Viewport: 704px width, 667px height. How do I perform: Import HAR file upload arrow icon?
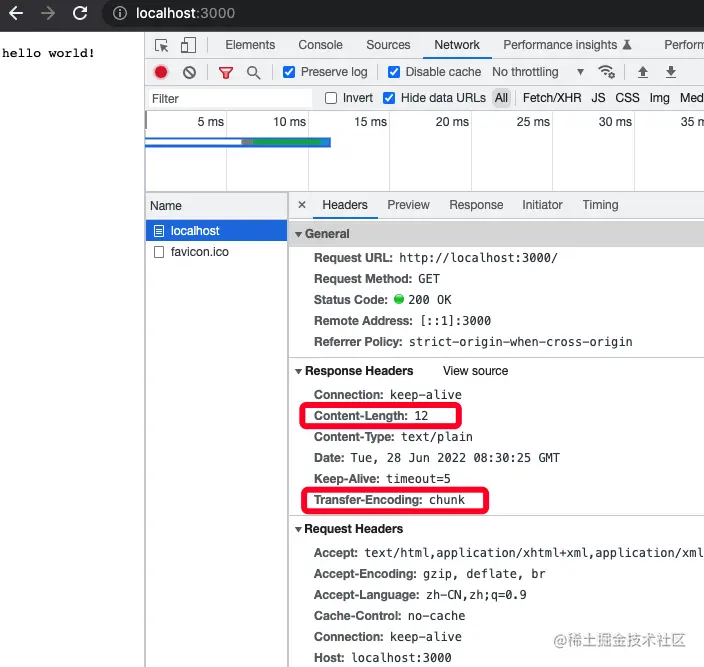point(643,72)
